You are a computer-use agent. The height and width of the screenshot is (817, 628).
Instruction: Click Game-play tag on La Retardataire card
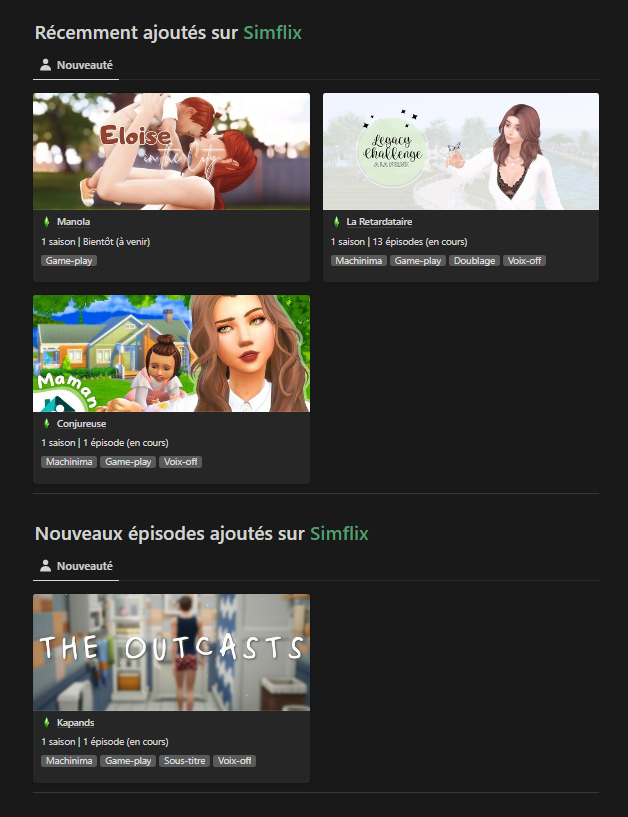pyautogui.click(x=418, y=261)
